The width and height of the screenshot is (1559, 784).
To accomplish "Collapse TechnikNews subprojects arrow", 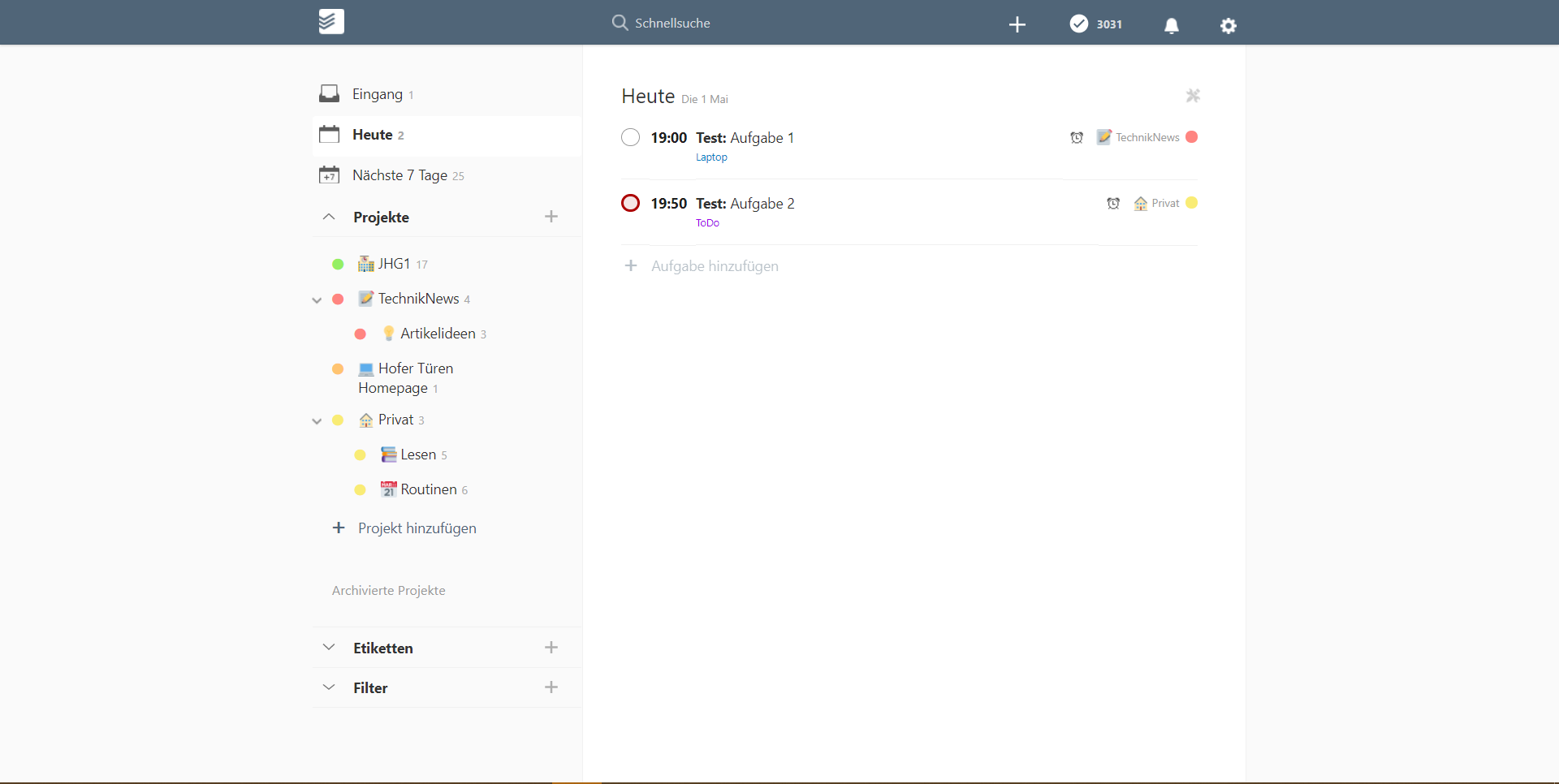I will tap(317, 300).
